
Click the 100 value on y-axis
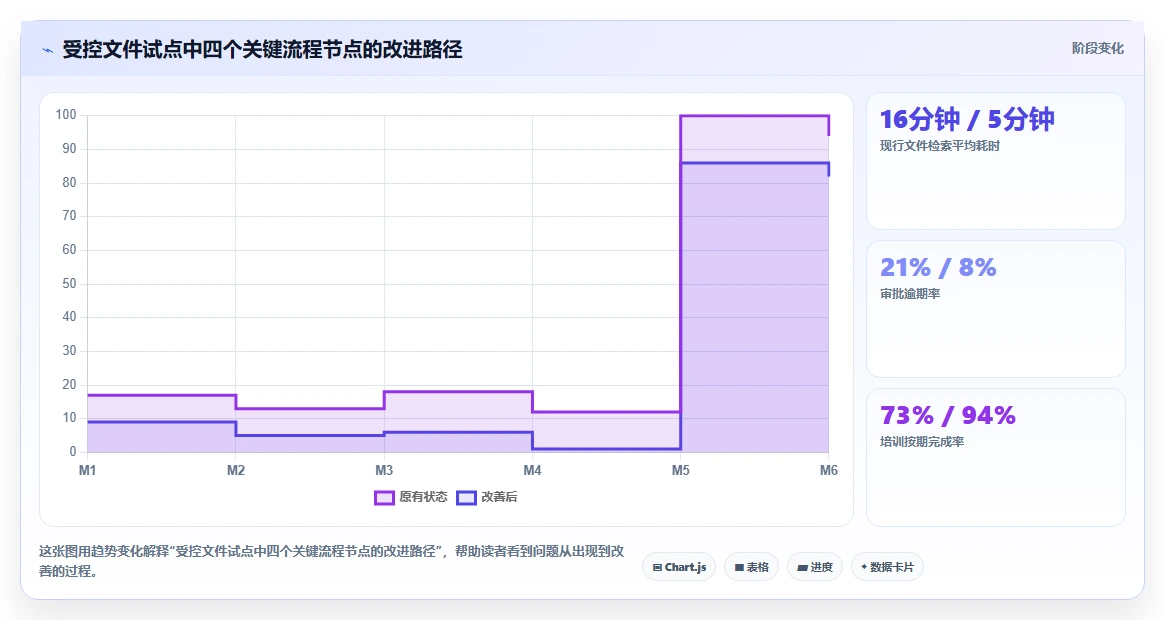pos(66,114)
